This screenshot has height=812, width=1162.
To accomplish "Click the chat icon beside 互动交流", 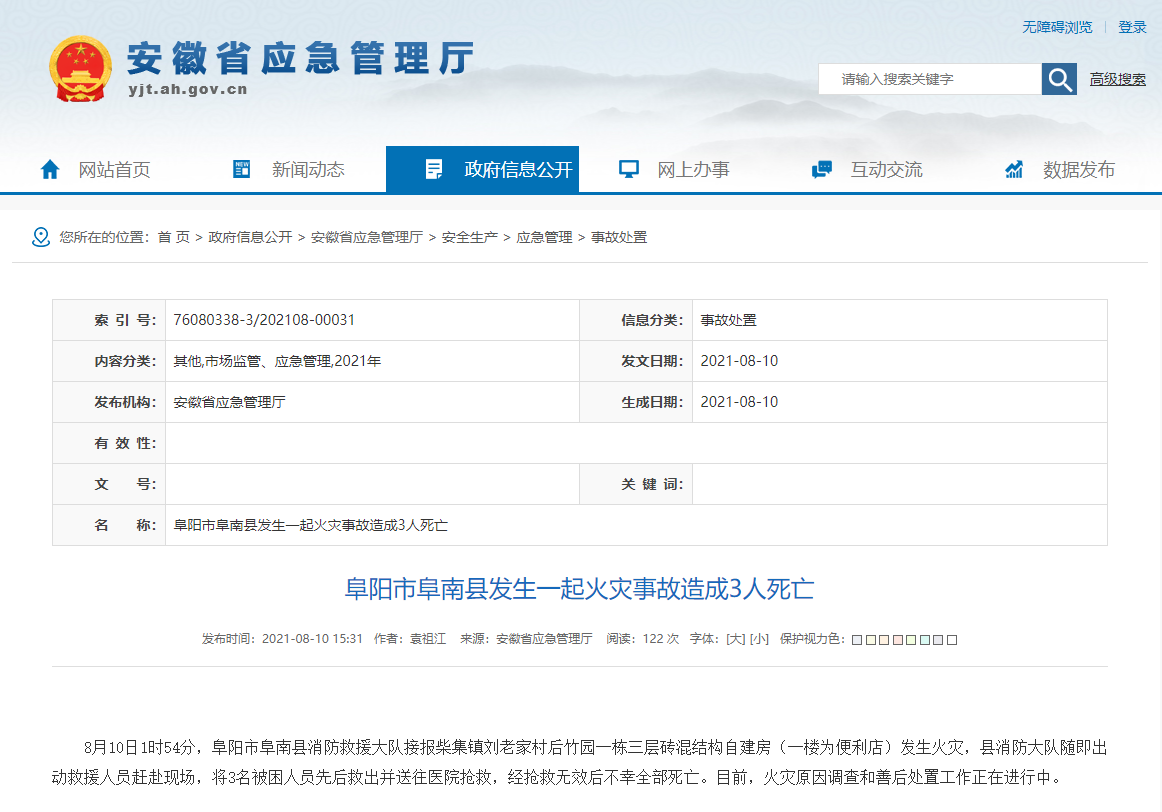I will point(822,170).
